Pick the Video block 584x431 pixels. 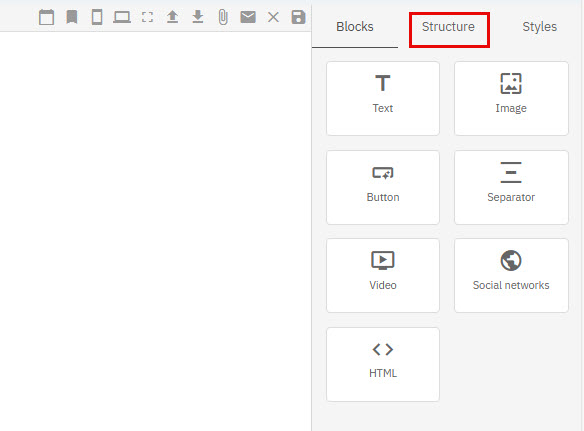[383, 276]
